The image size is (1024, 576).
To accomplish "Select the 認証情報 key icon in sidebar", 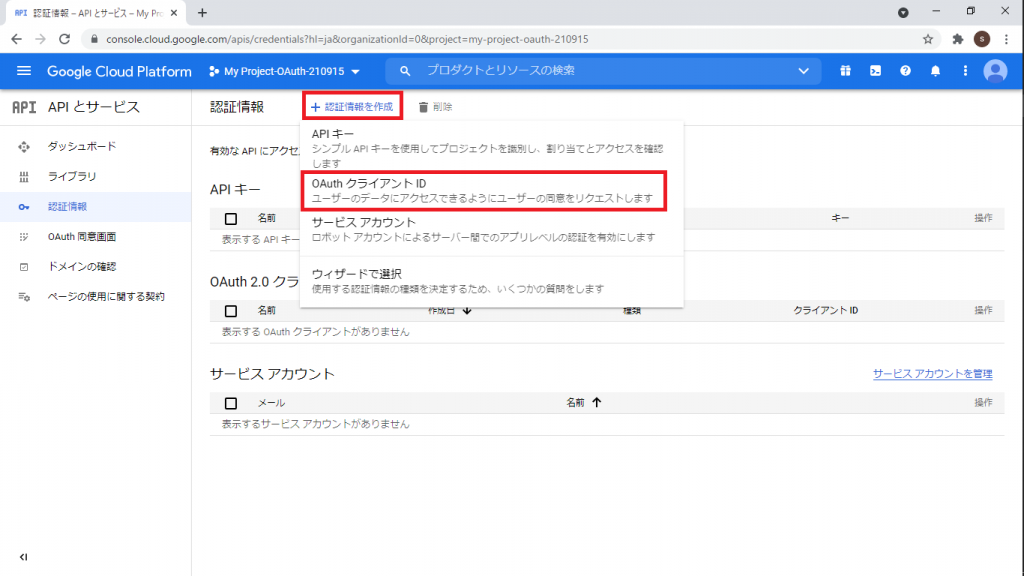I will [x=23, y=208].
